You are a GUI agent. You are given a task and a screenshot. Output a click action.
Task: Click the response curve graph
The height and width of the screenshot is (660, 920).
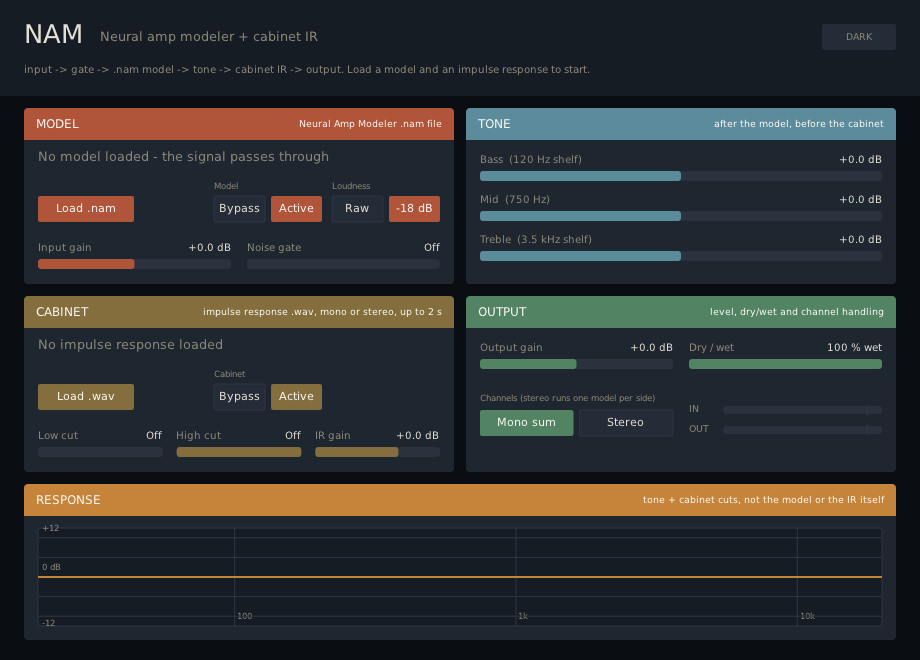coord(460,577)
